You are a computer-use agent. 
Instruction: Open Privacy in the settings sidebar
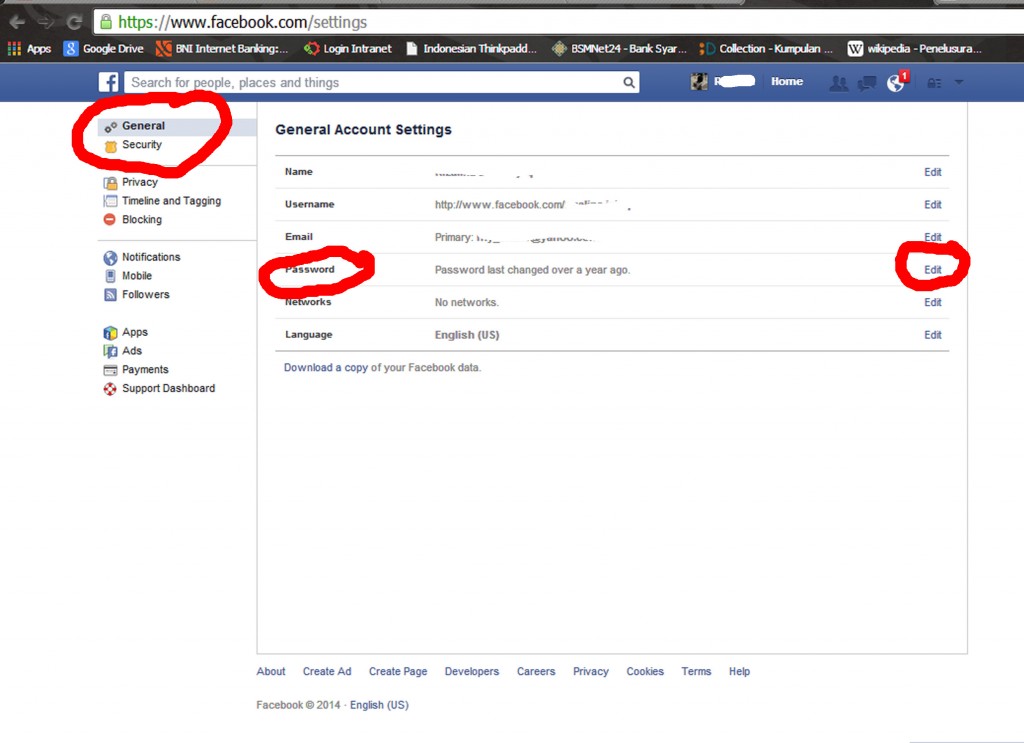140,182
